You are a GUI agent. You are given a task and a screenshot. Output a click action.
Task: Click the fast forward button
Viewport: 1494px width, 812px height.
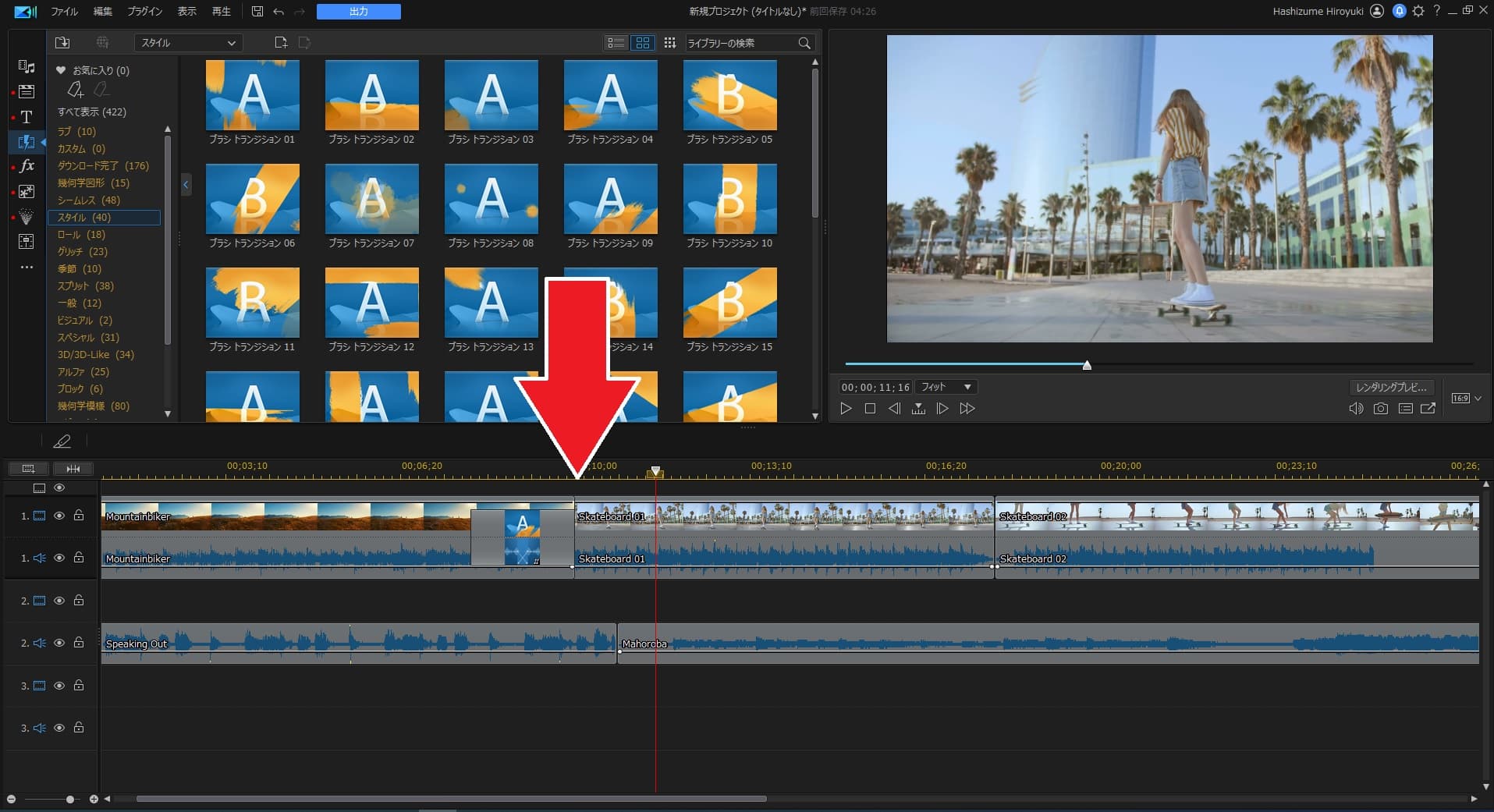click(967, 409)
